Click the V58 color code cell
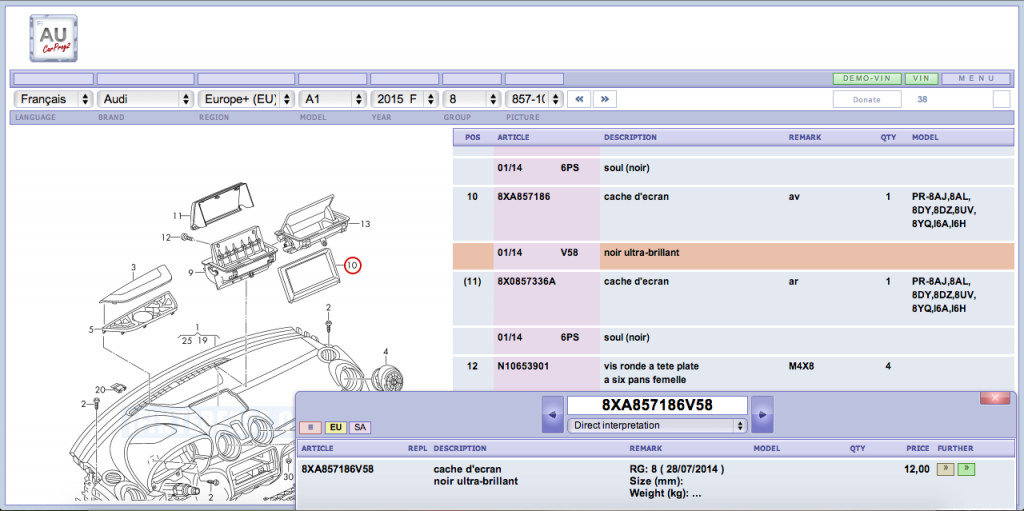The height and width of the screenshot is (511, 1024). coord(569,252)
